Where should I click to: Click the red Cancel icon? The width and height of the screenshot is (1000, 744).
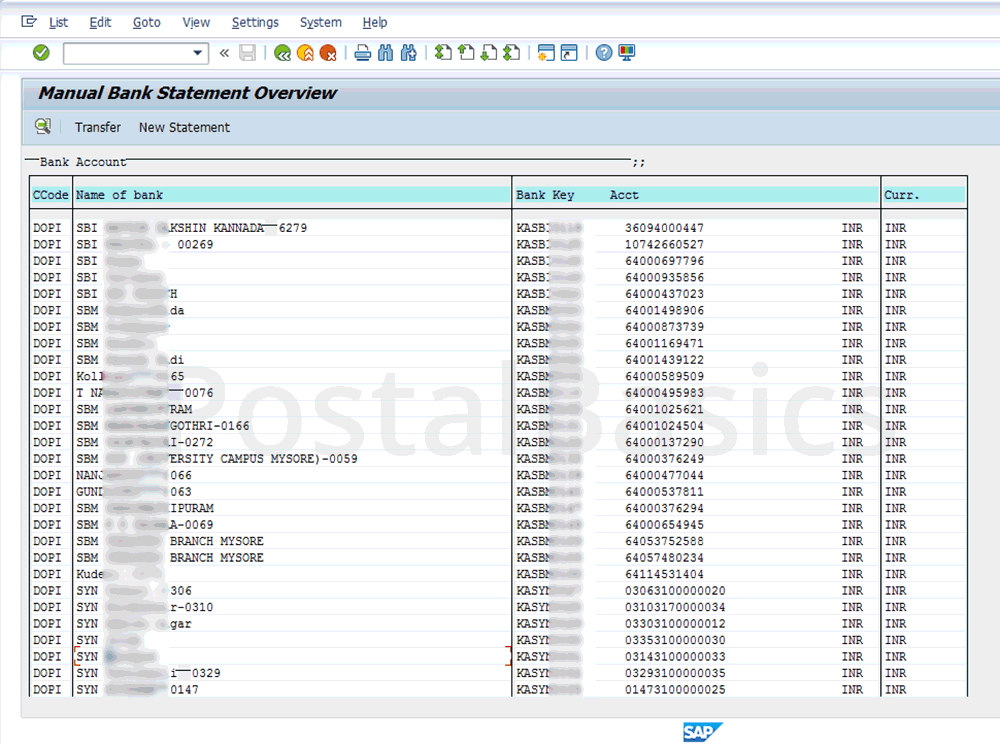pyautogui.click(x=327, y=53)
